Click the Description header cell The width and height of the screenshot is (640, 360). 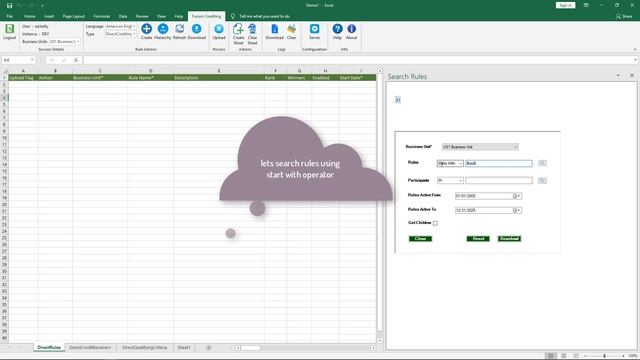[x=219, y=78]
